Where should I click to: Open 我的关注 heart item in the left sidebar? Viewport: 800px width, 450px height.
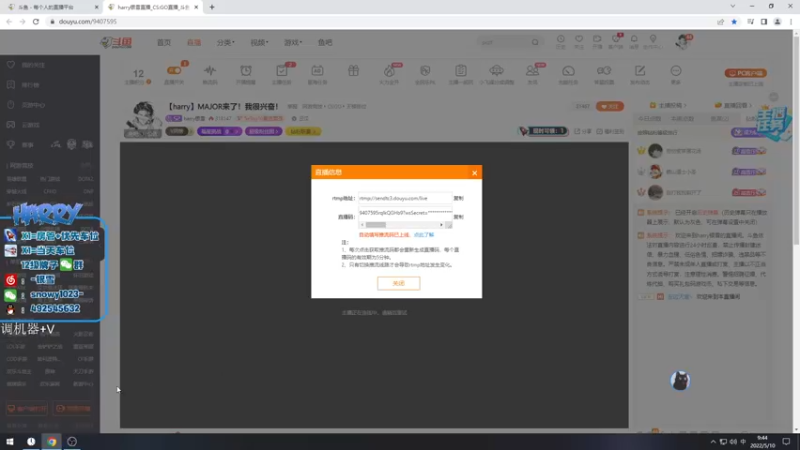tap(26, 65)
